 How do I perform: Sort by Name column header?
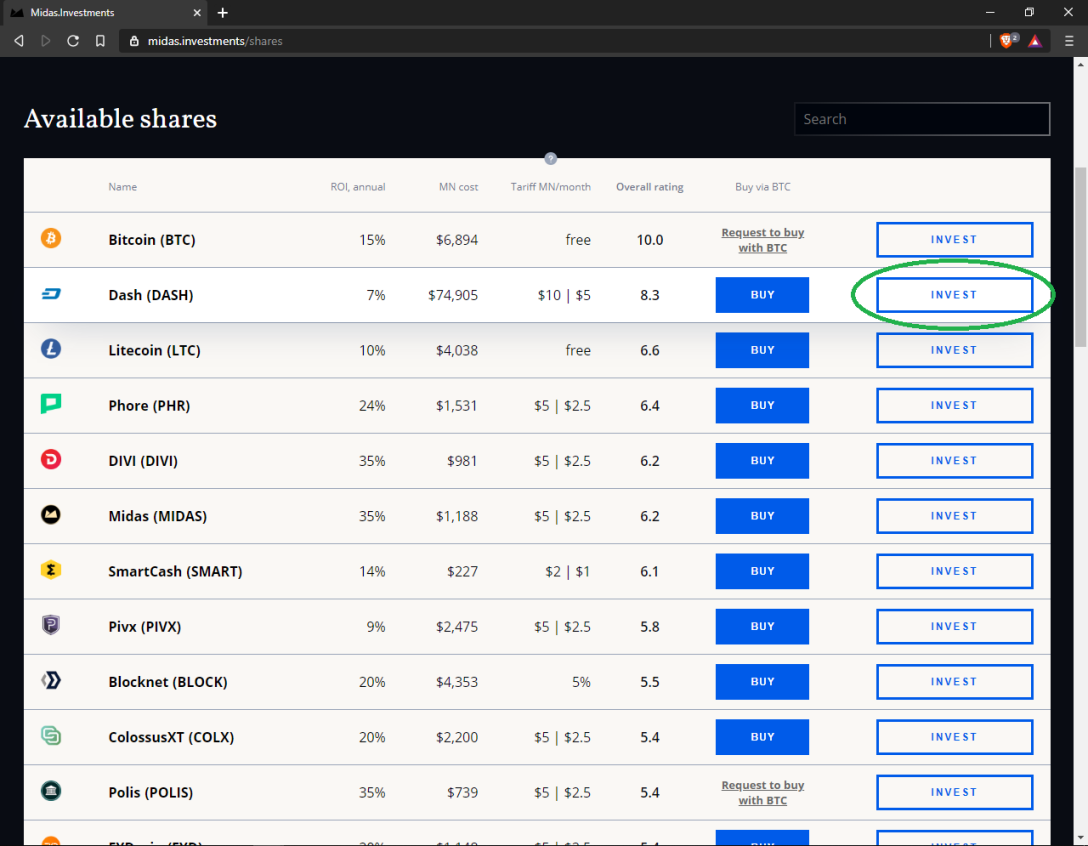[x=122, y=187]
